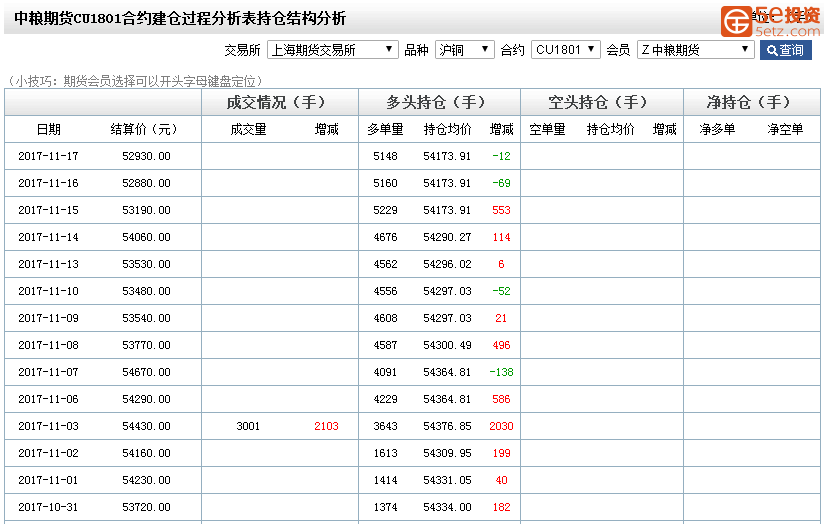Select the date 2017-11-13
The height and width of the screenshot is (524, 828).
[48, 264]
